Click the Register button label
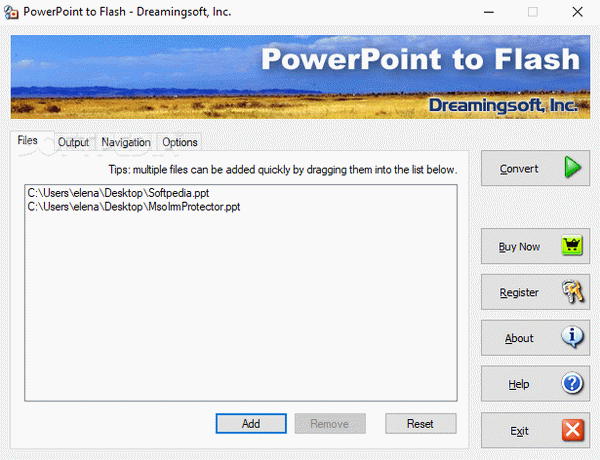The image size is (600, 460). click(x=519, y=293)
